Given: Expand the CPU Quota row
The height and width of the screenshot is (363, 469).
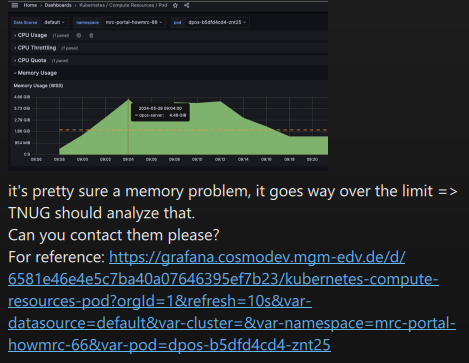Looking at the screenshot, I should tap(30, 60).
